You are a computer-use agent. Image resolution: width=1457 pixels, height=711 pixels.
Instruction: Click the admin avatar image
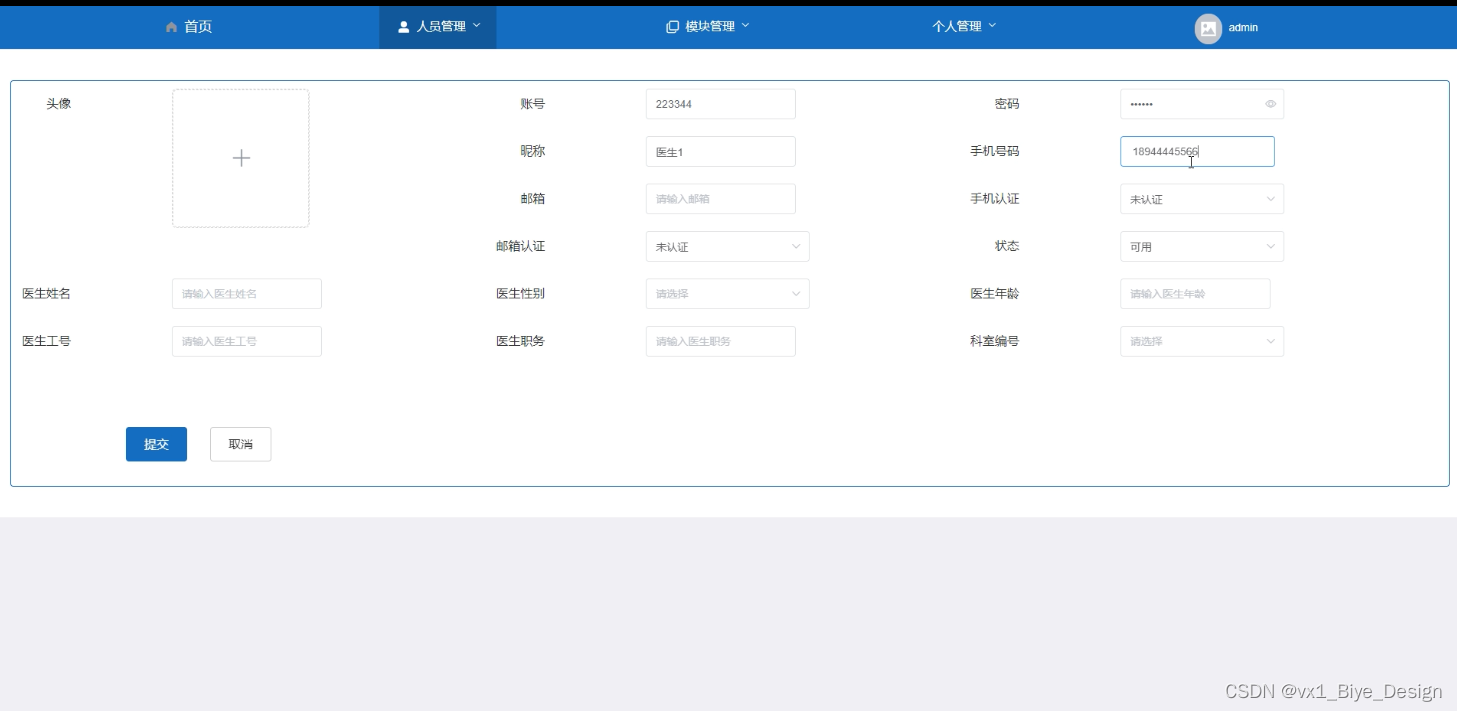click(1208, 28)
